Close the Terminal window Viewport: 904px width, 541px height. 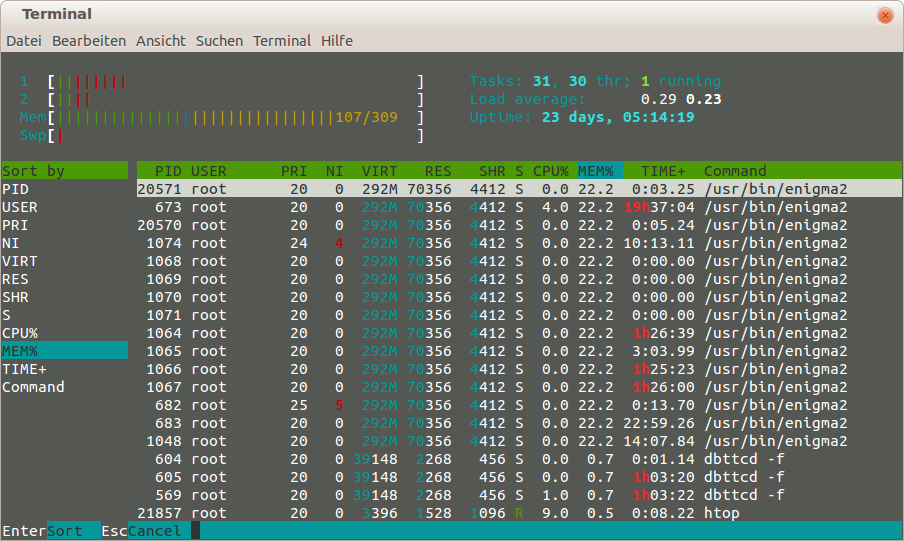pyautogui.click(x=884, y=15)
